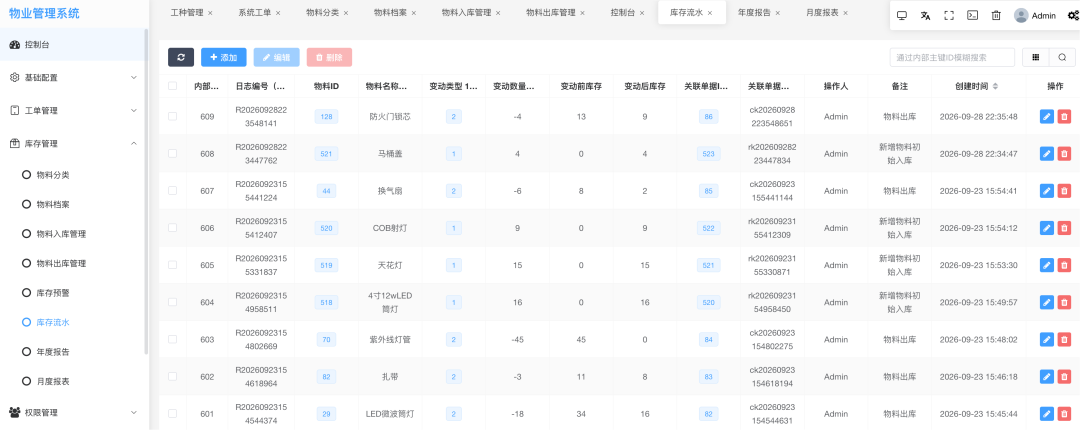1080x430 pixels.
Task: Click material ID tag 519
Action: (326, 265)
